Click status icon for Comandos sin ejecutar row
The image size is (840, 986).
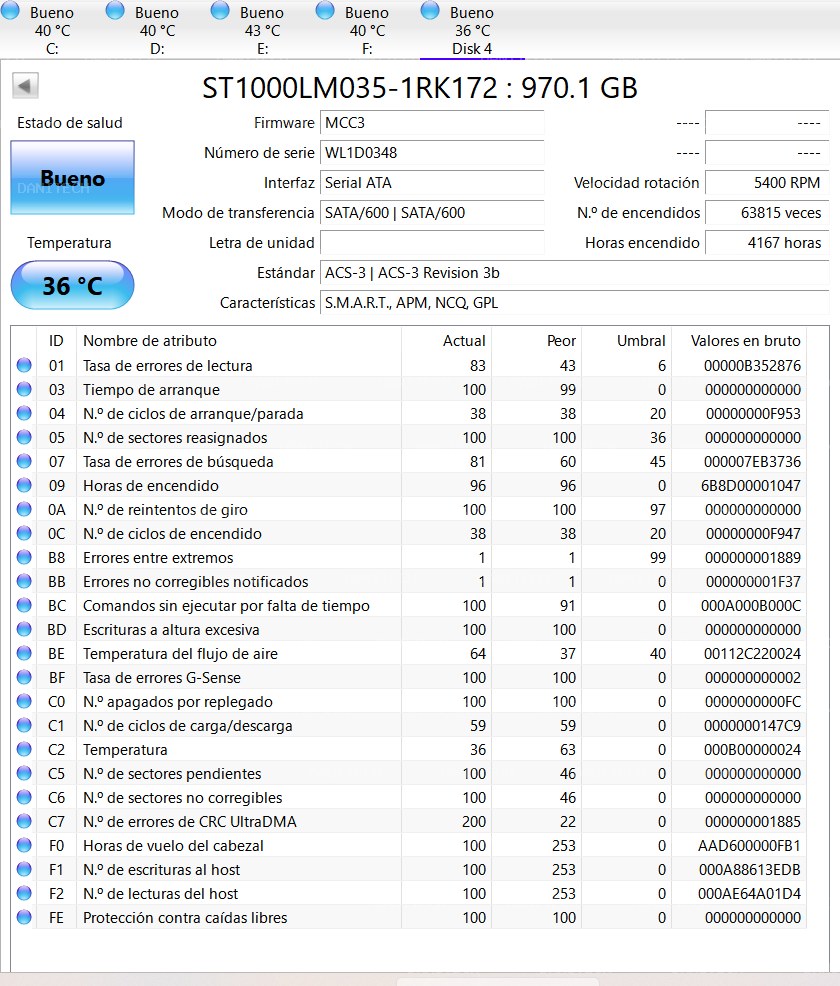(24, 605)
